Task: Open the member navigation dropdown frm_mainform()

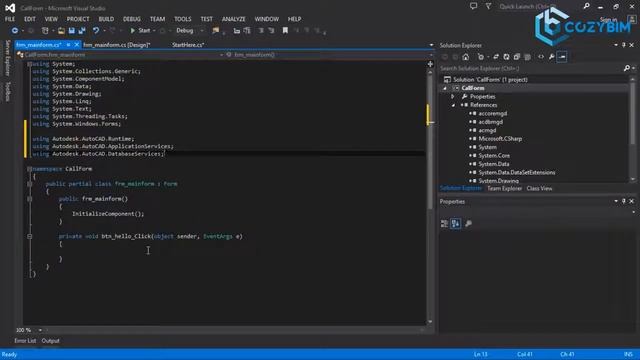Action: coord(329,55)
